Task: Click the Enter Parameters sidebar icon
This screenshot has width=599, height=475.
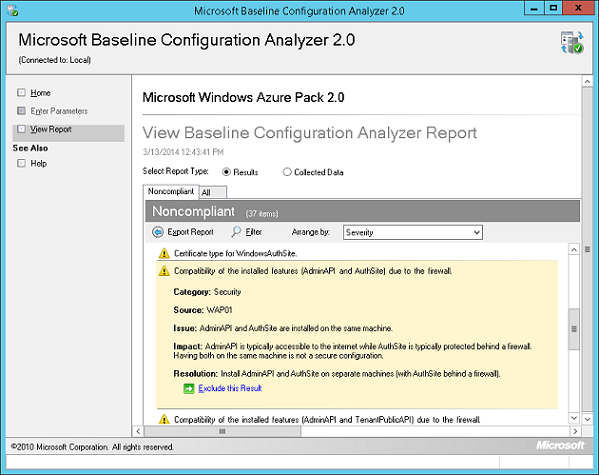Action: [x=21, y=111]
